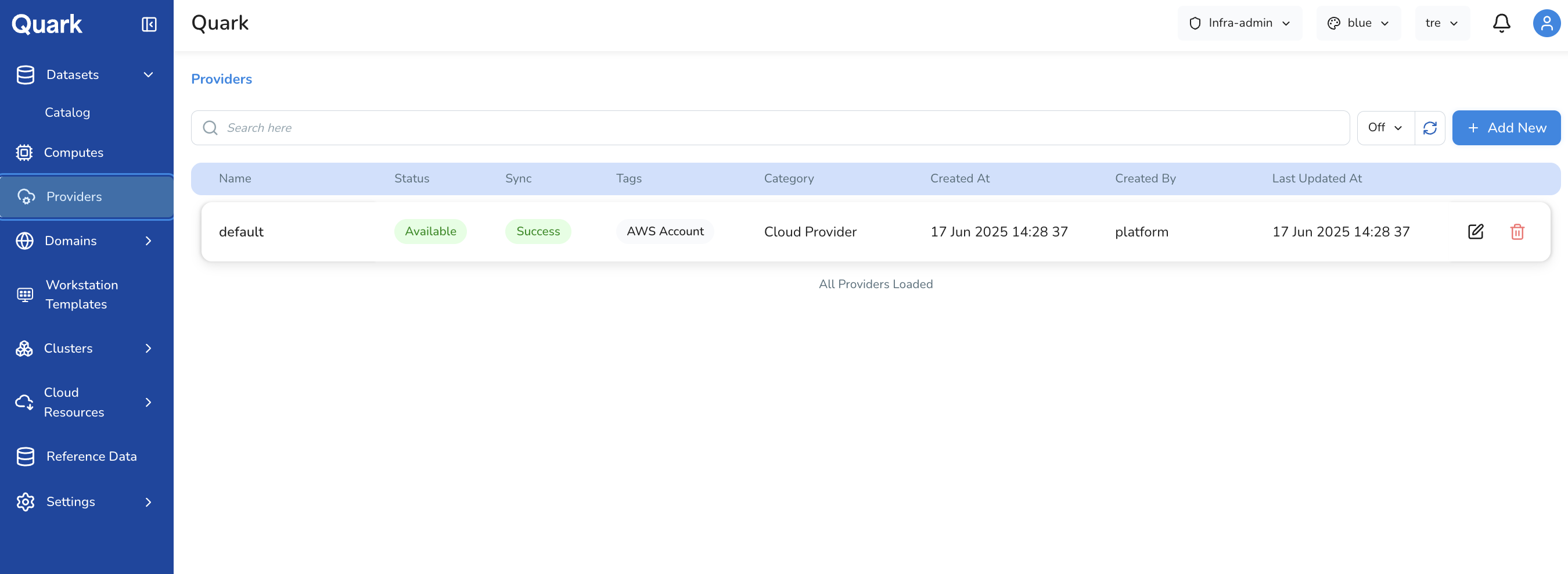The width and height of the screenshot is (1568, 574).
Task: Click the Clusters boxes icon
Action: (x=24, y=348)
